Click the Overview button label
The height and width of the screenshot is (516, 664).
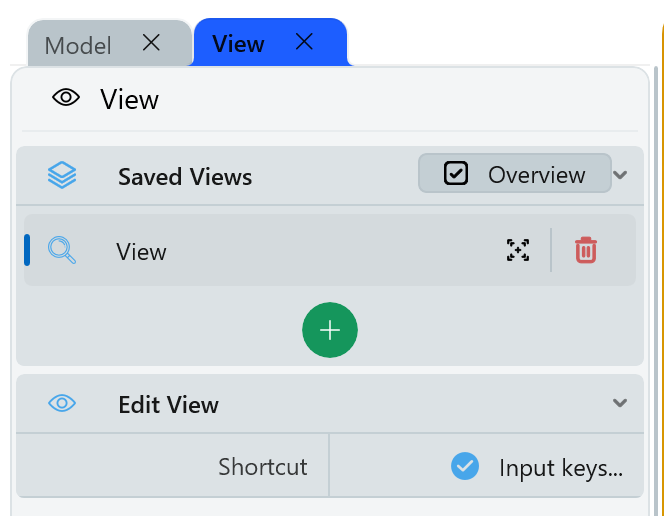[536, 174]
